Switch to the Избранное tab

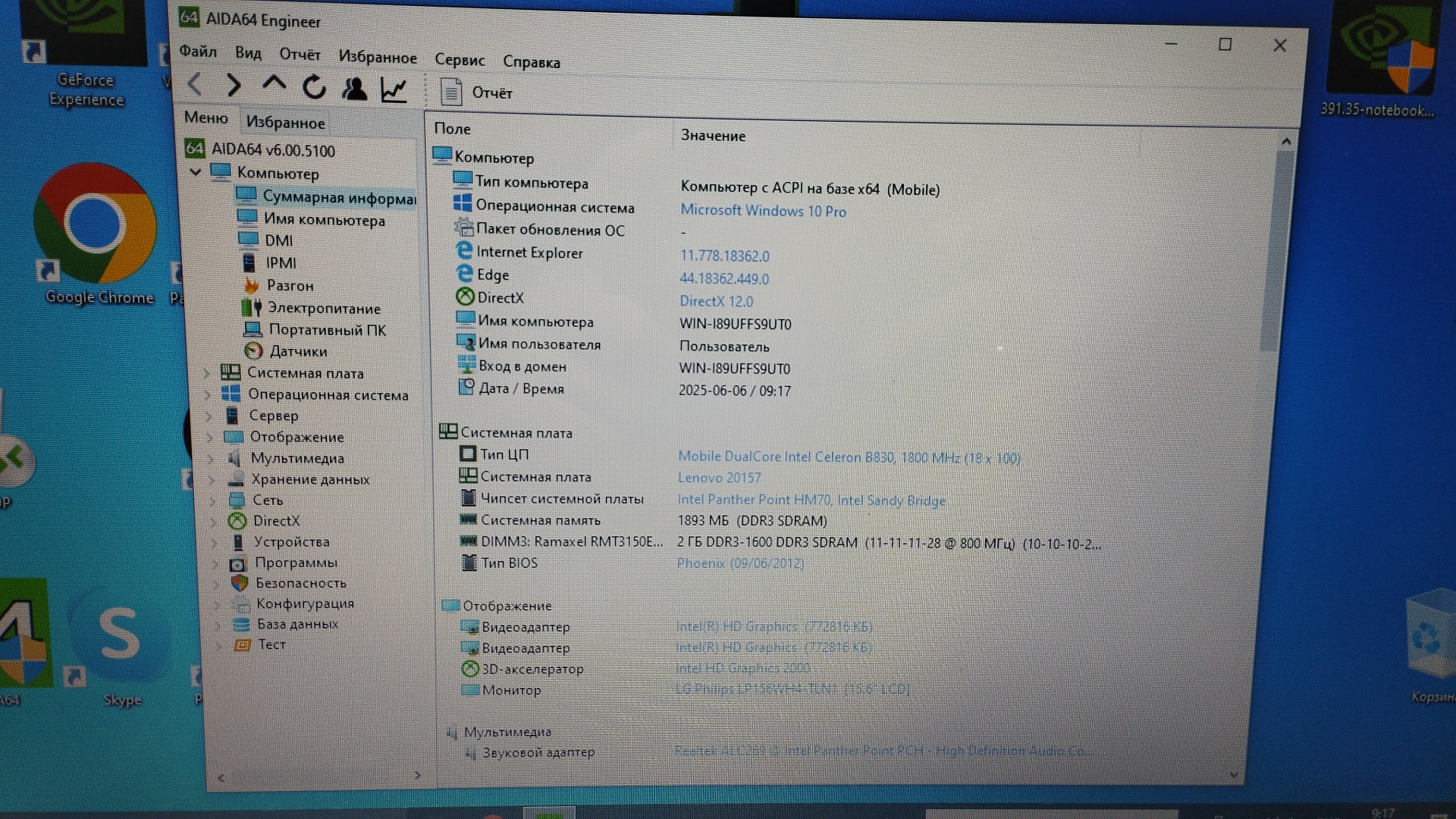(285, 122)
